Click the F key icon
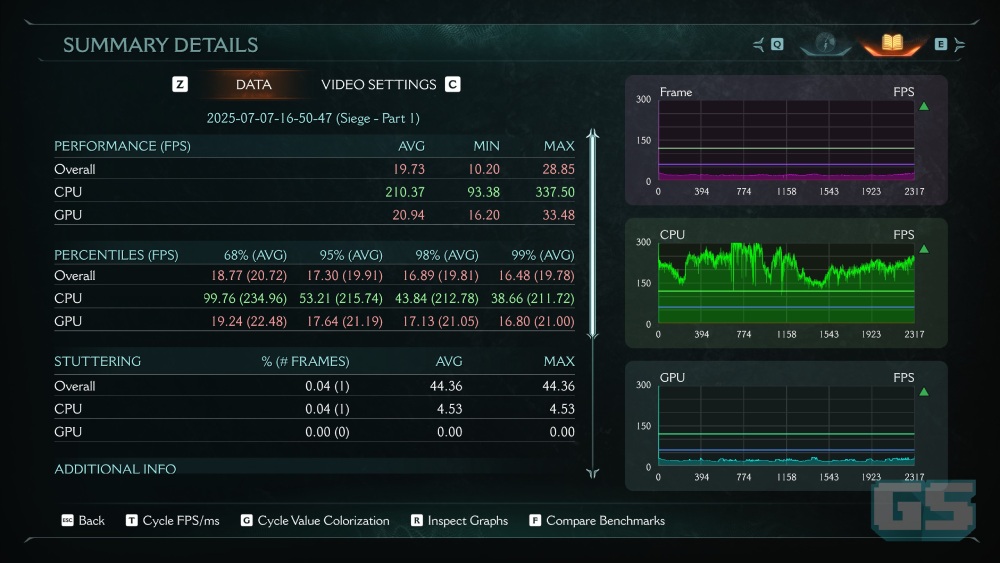Viewport: 1000px width, 563px height. coord(535,520)
